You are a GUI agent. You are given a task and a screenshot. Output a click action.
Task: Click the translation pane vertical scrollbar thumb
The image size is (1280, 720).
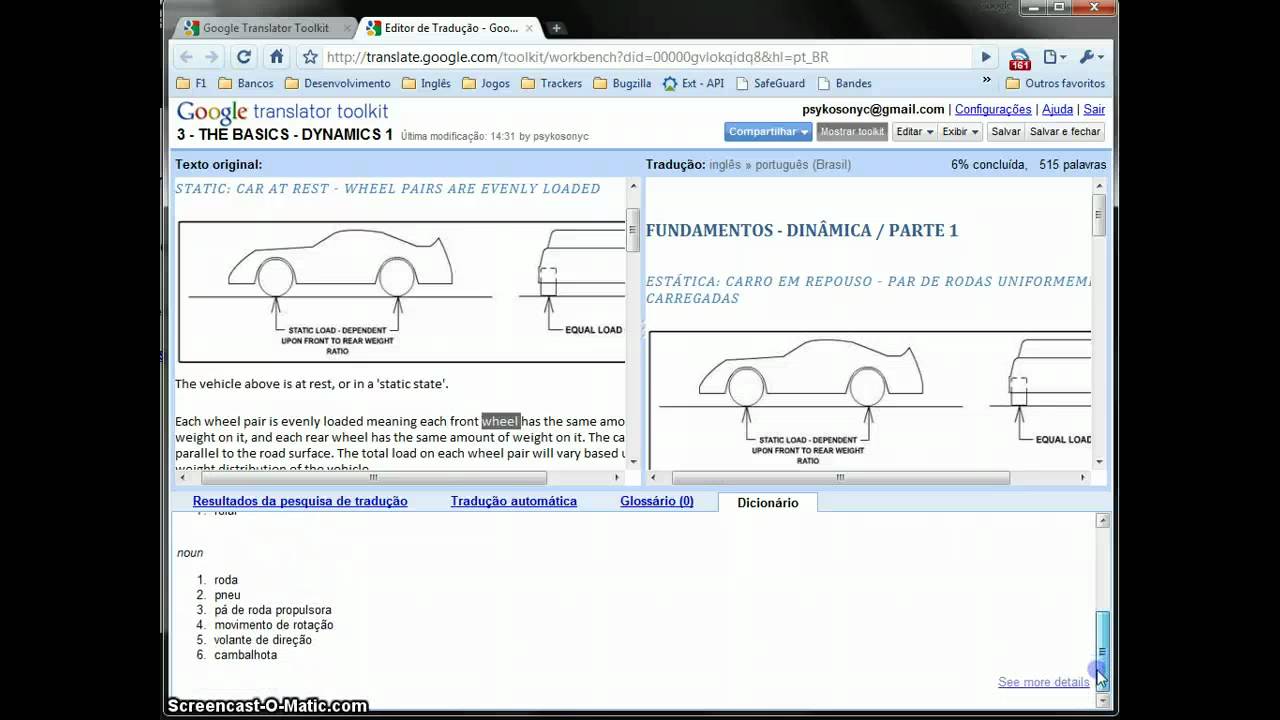point(1099,214)
